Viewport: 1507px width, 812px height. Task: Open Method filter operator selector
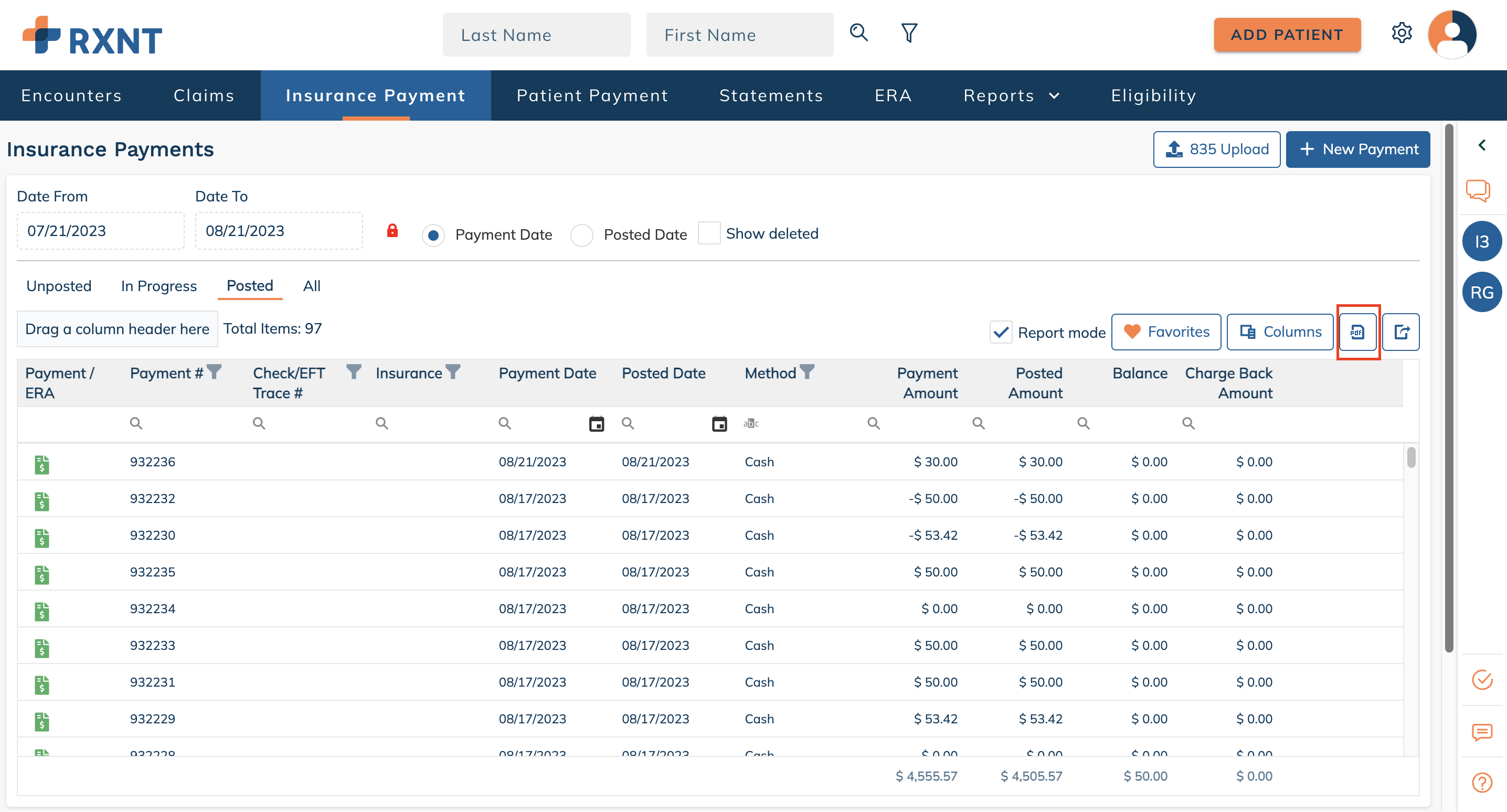pos(750,423)
